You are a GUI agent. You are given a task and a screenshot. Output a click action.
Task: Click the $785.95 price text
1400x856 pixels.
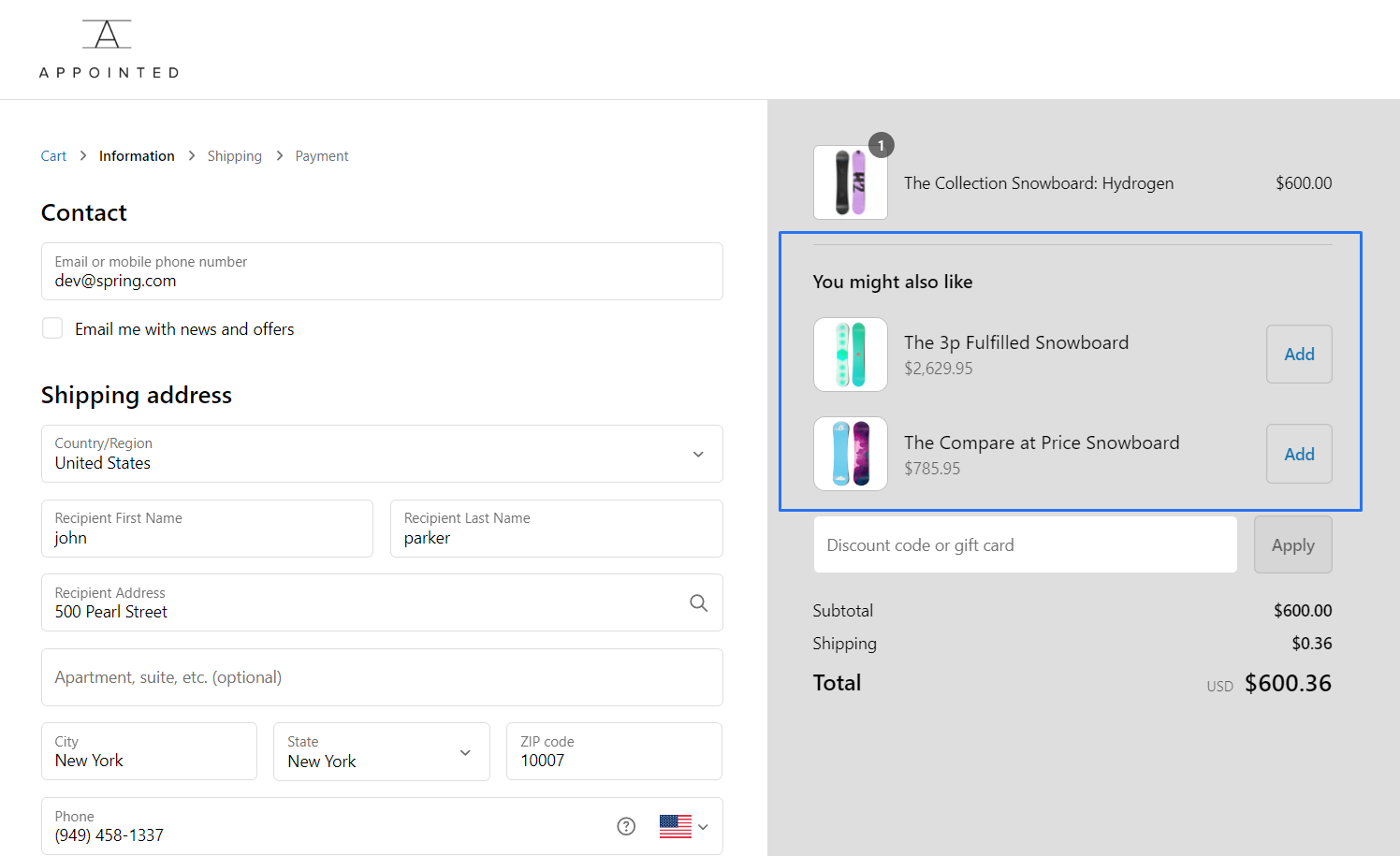pos(932,469)
